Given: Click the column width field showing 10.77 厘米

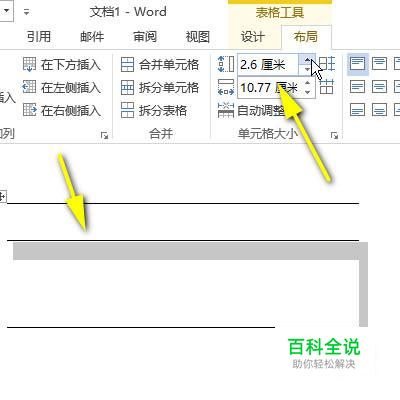Looking at the screenshot, I should (x=269, y=88).
